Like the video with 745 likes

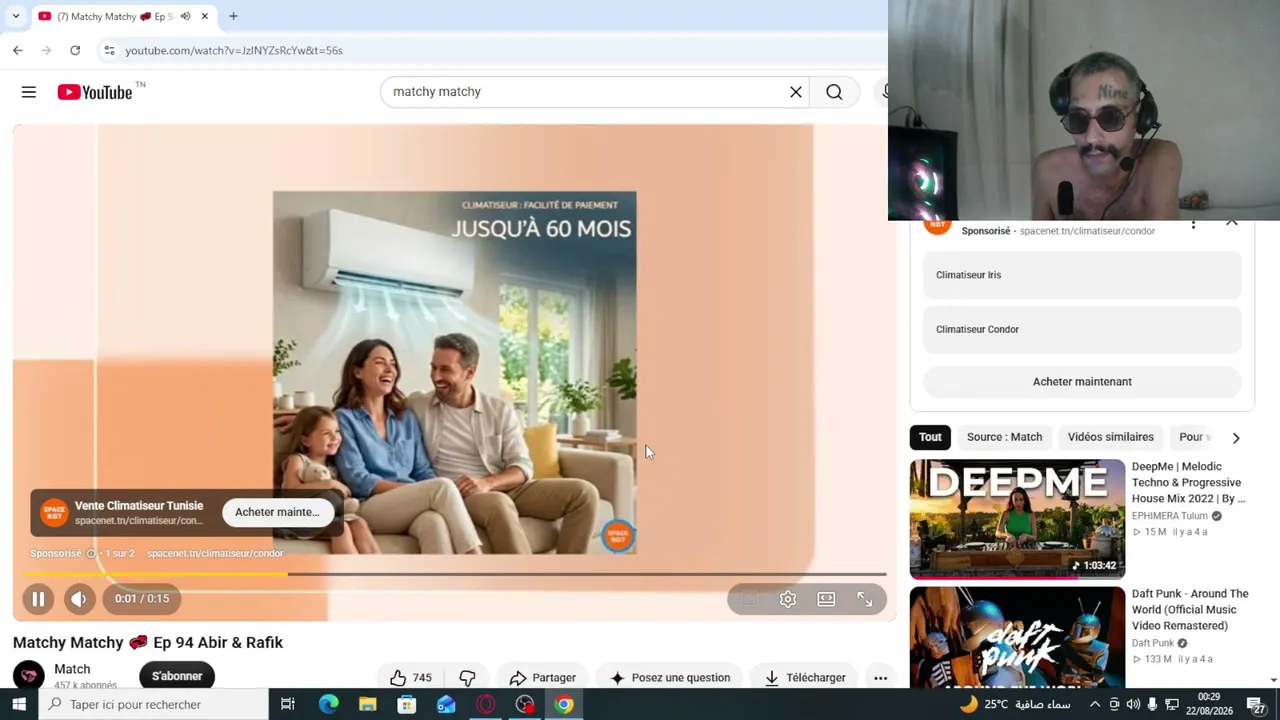coord(410,677)
